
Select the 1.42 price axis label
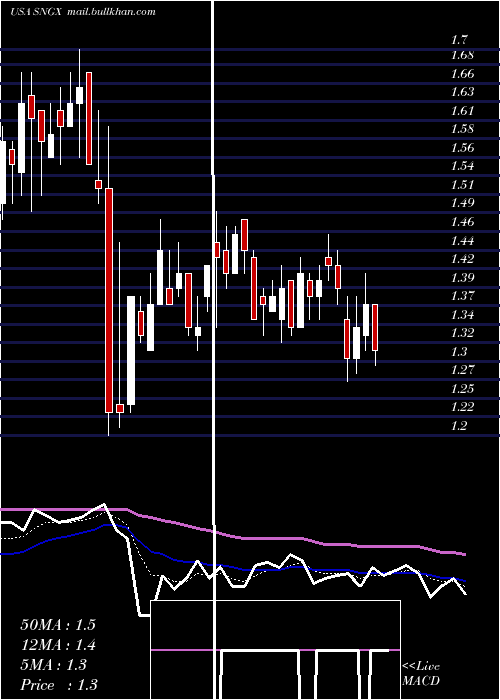[x=462, y=259]
